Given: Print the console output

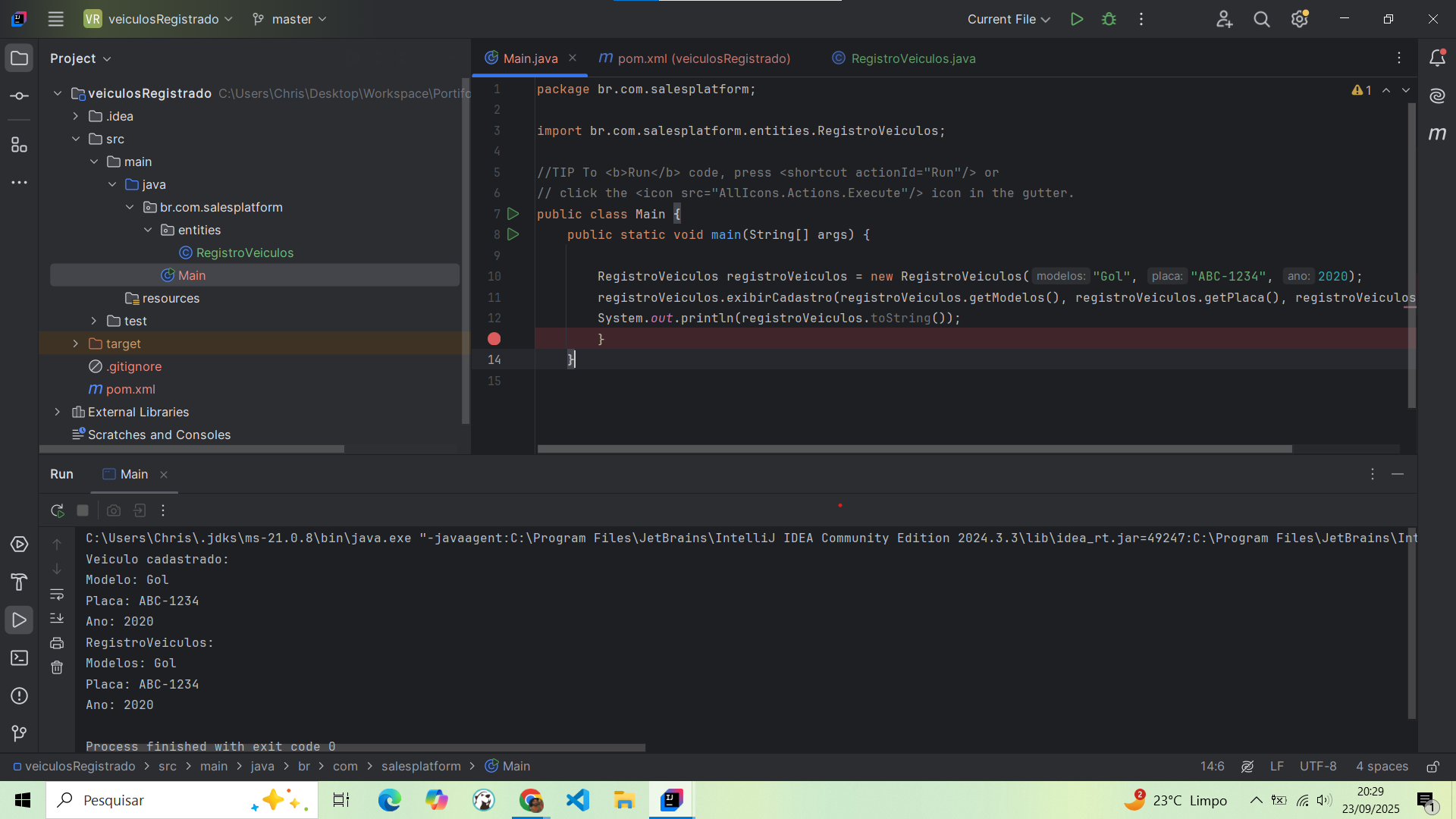Looking at the screenshot, I should pos(57,643).
